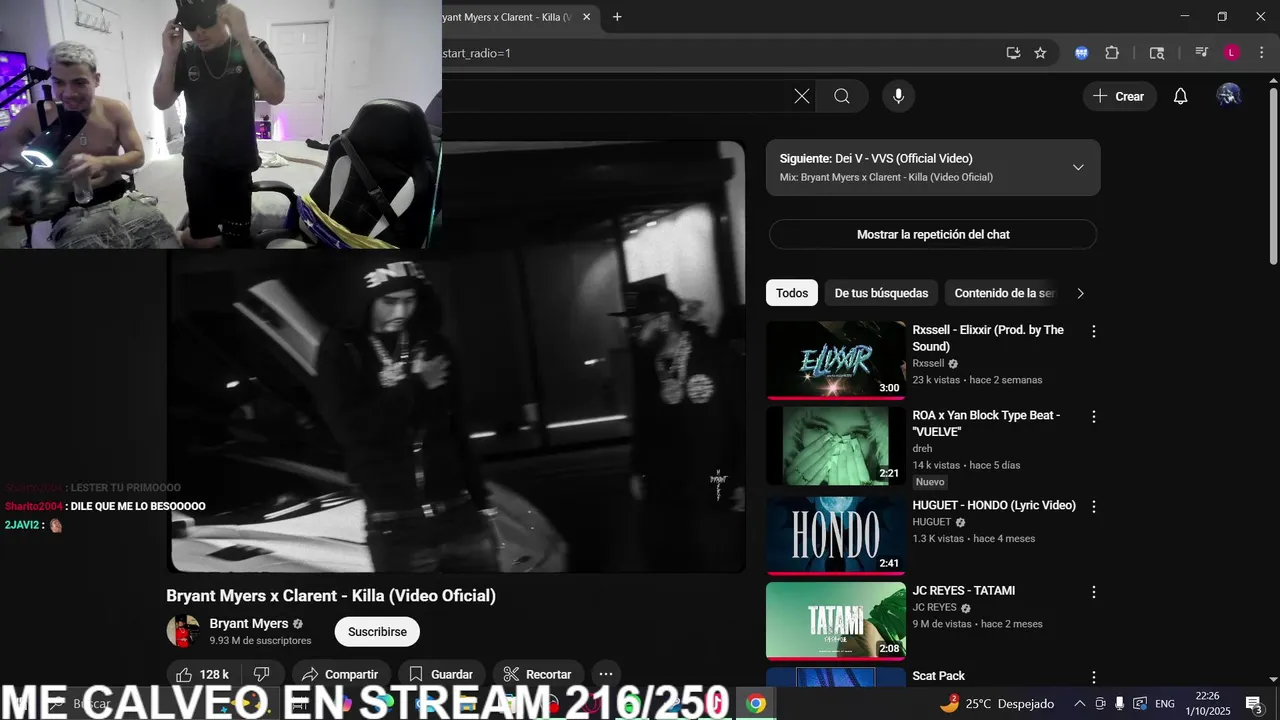
Task: Open Rxssell Elixxir video thumbnail
Action: click(x=836, y=360)
